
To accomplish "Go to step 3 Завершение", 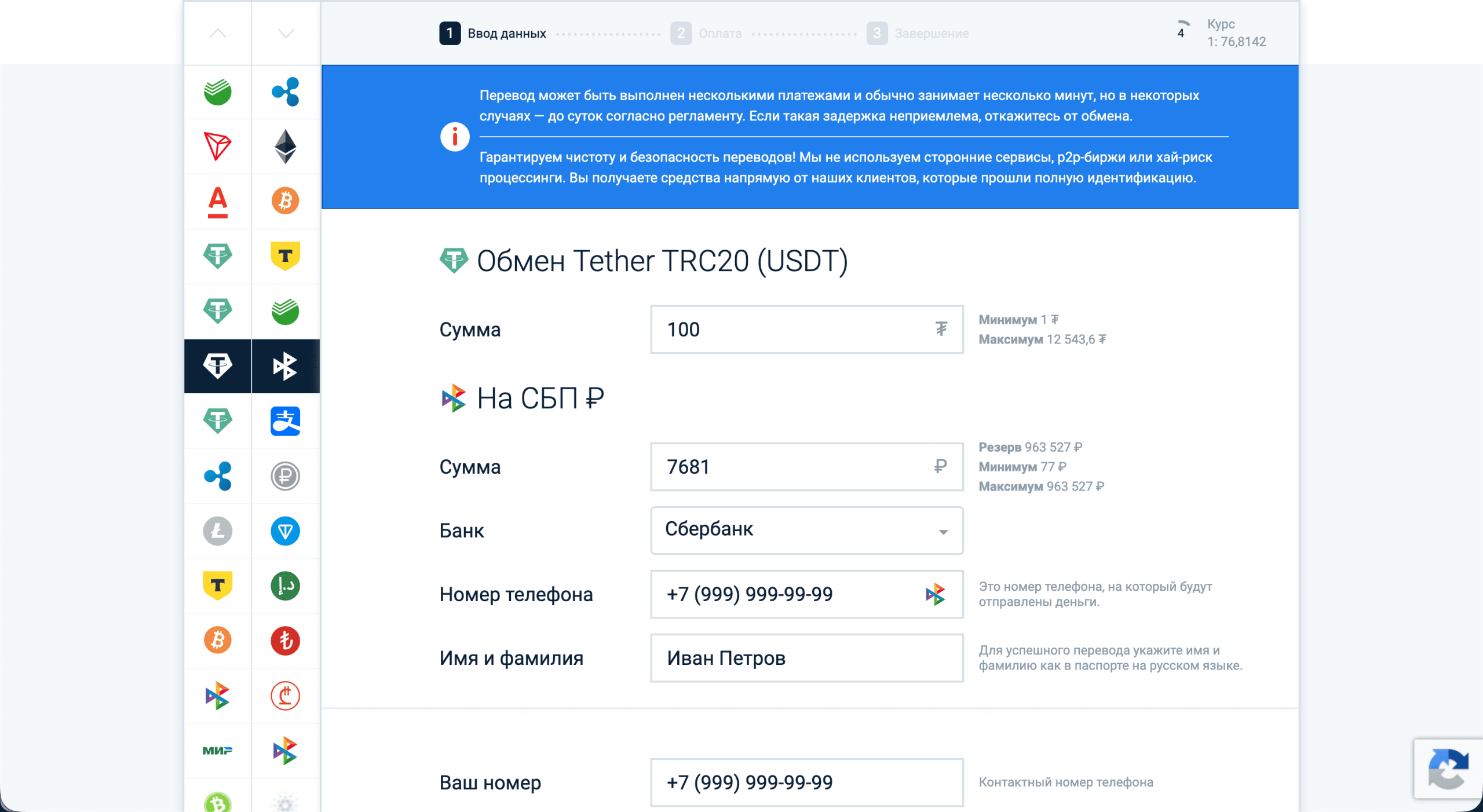I will click(918, 34).
